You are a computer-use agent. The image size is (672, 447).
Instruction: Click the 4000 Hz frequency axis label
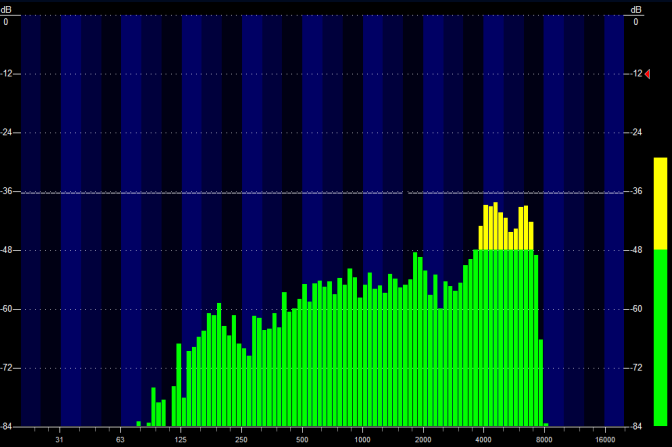pyautogui.click(x=483, y=440)
